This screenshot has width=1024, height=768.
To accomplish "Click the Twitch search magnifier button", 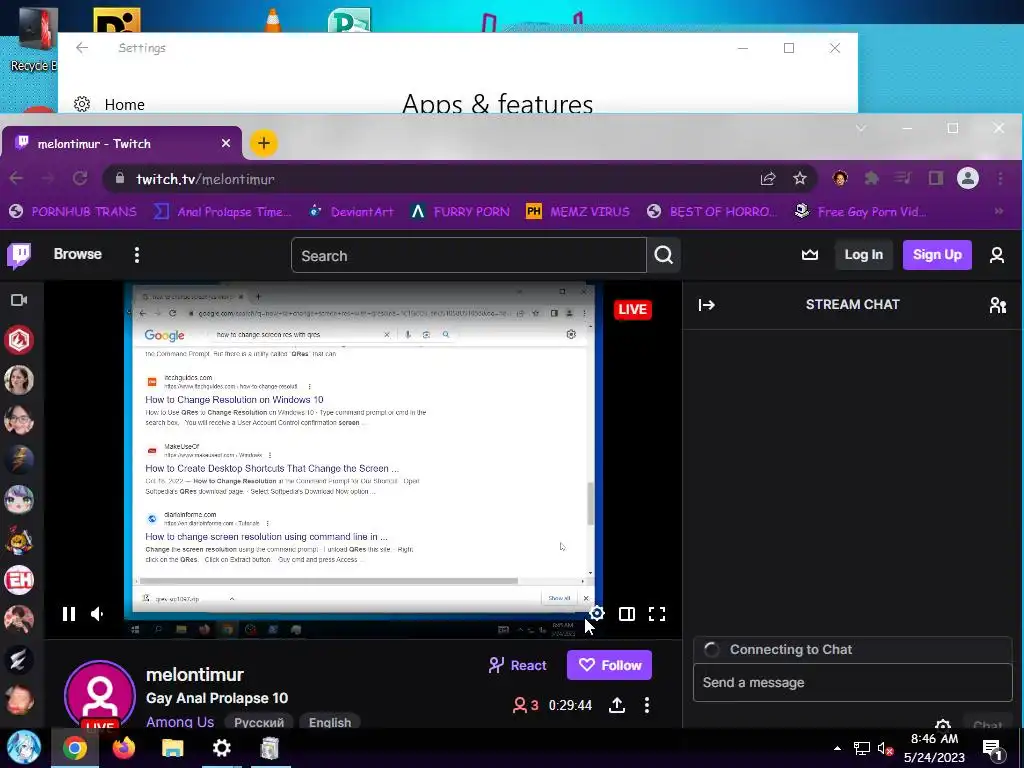I will click(664, 255).
